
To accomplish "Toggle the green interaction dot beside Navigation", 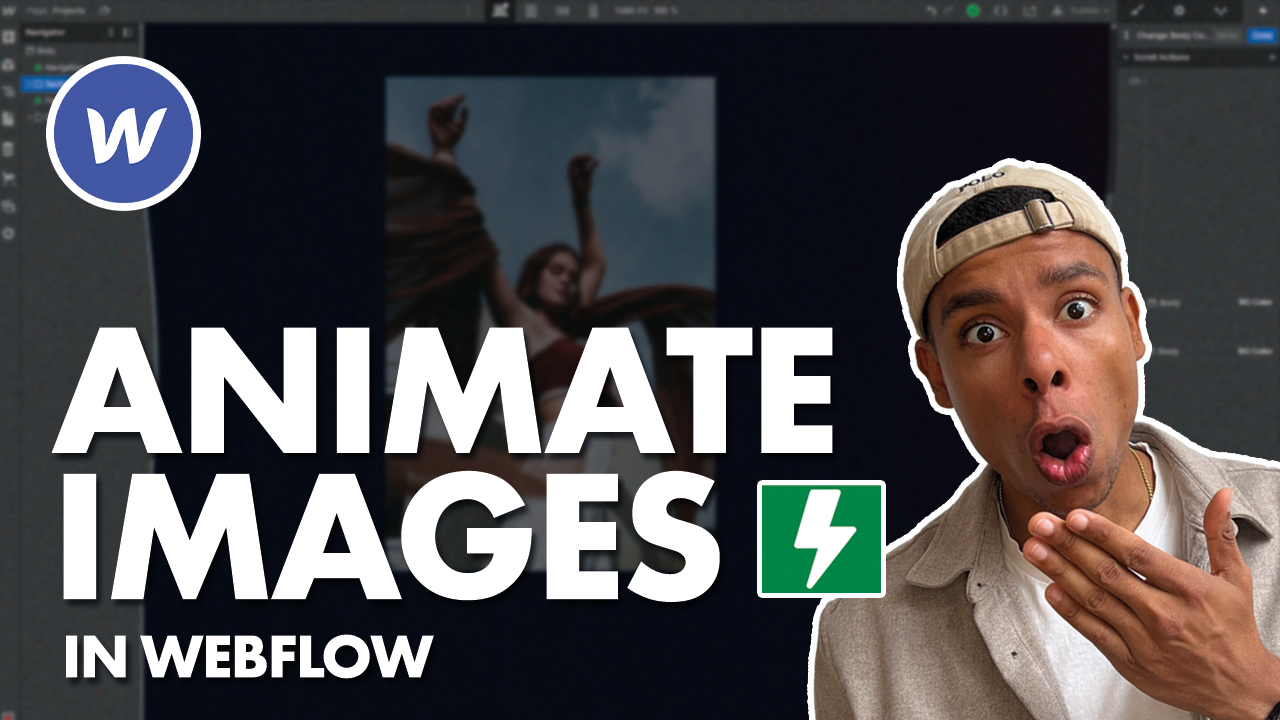I will click(37, 66).
